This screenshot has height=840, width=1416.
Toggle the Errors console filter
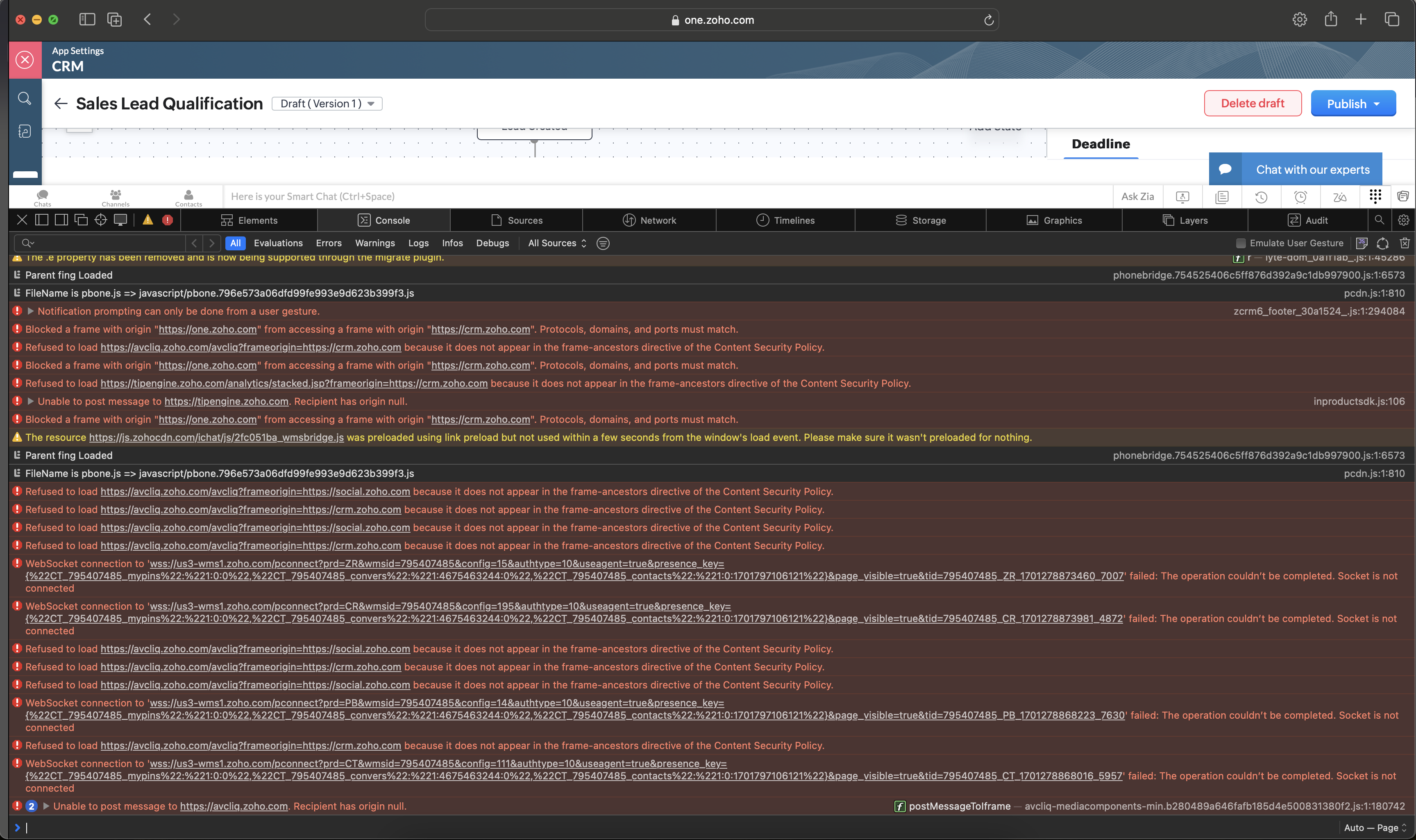click(x=328, y=243)
